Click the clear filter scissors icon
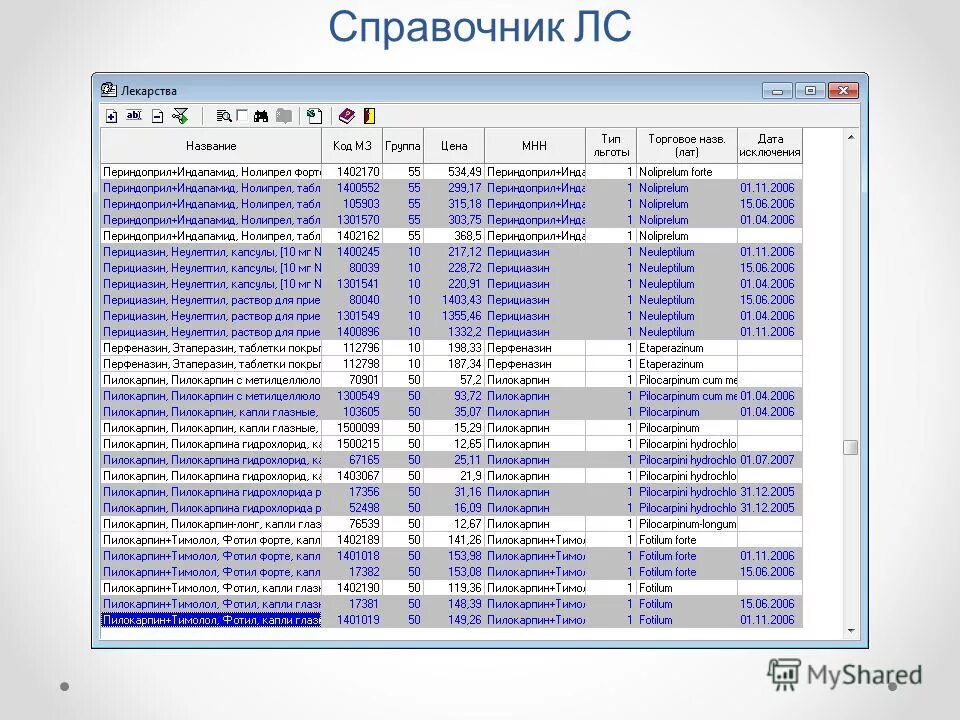 (x=180, y=115)
